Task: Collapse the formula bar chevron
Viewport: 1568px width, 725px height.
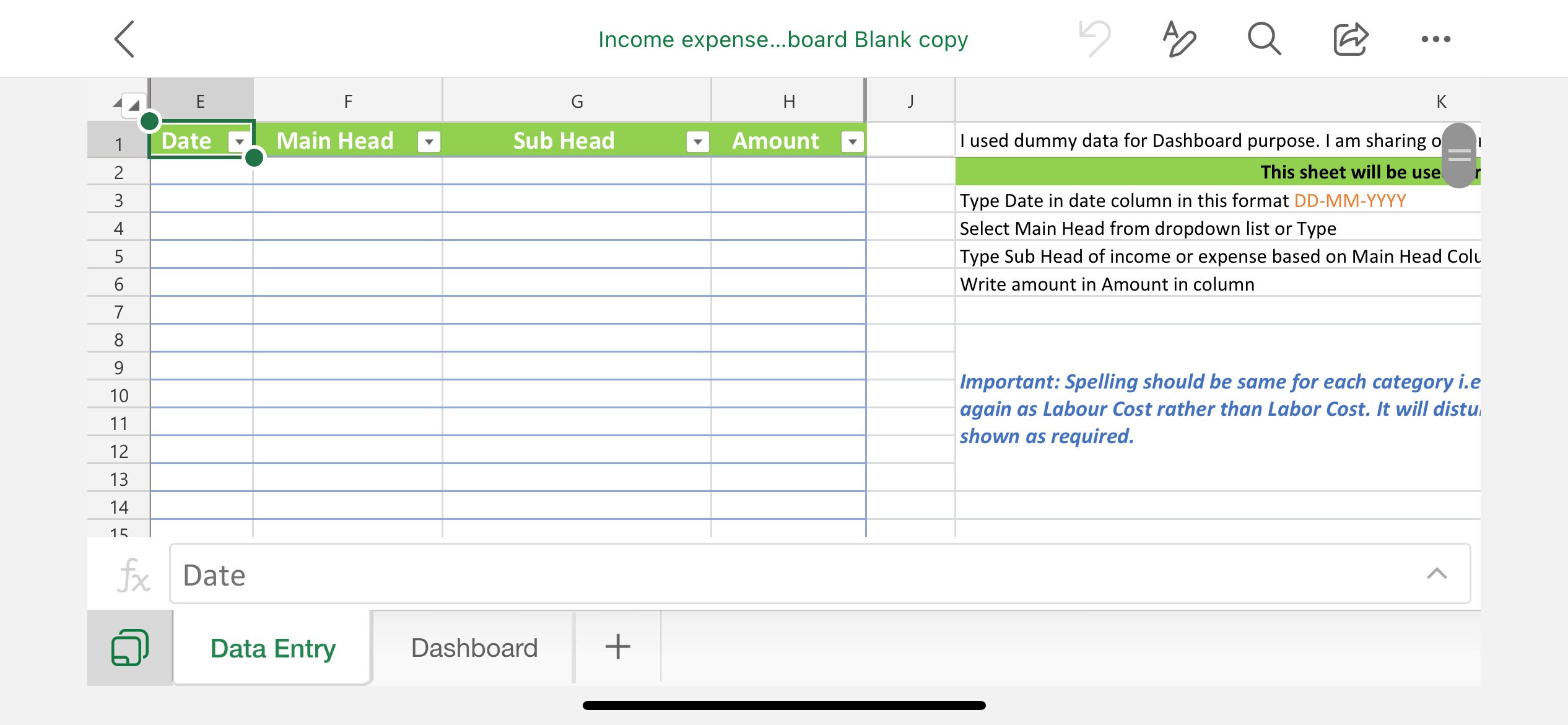Action: point(1435,574)
